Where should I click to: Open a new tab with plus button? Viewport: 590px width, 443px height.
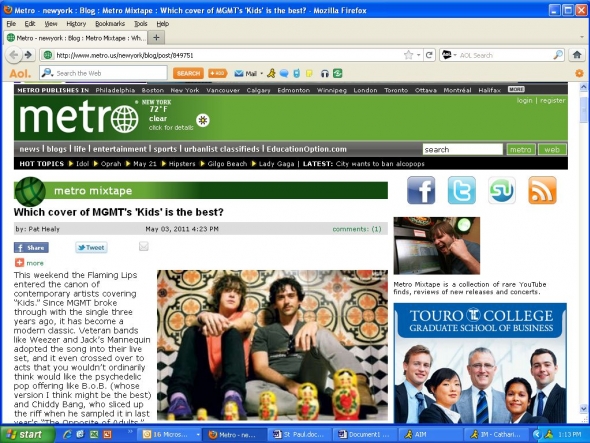156,37
